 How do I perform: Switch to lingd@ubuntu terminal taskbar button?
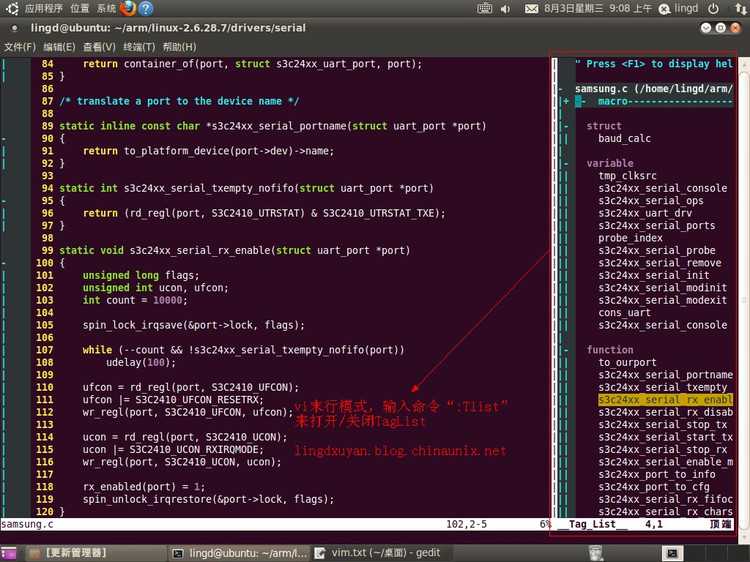point(240,553)
